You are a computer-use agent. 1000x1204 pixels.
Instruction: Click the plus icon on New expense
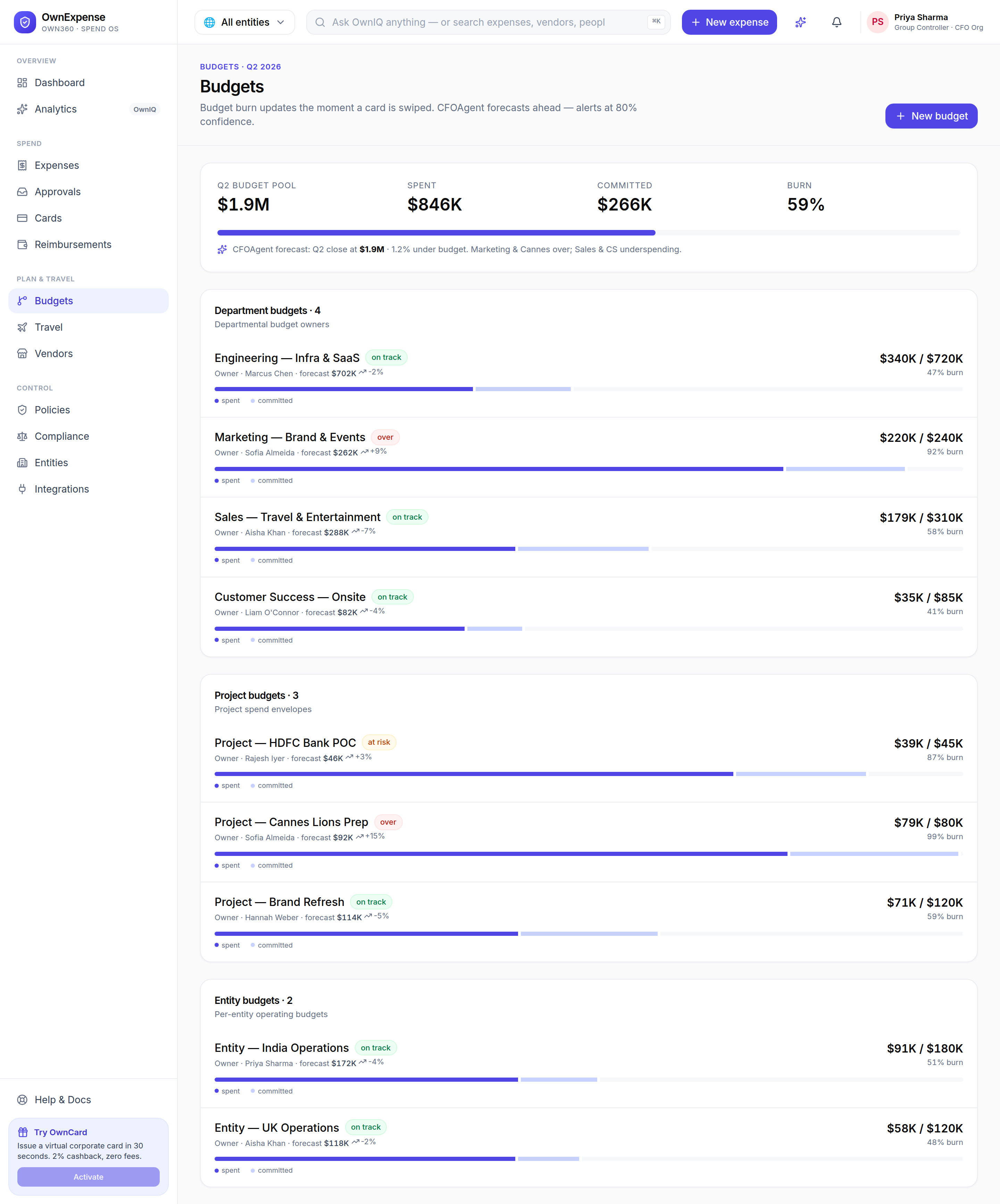coord(696,22)
